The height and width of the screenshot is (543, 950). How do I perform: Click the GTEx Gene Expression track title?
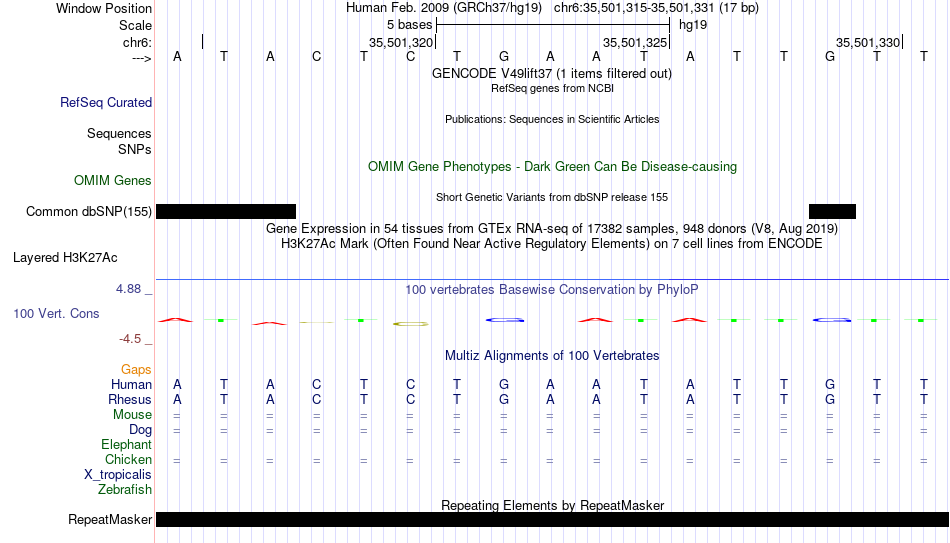[x=552, y=228]
